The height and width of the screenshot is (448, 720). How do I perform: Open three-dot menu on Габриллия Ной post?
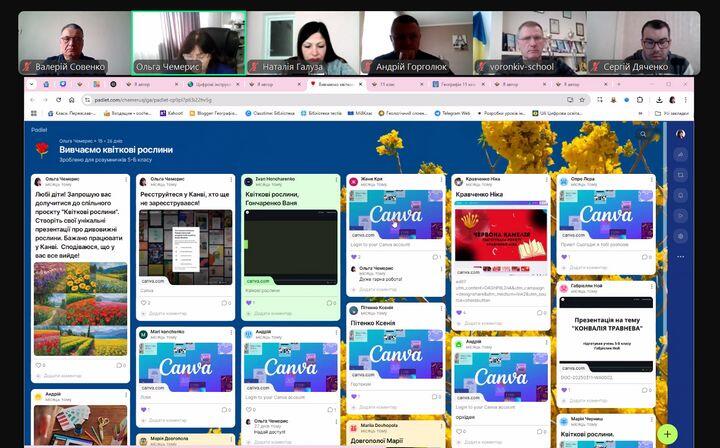652,286
